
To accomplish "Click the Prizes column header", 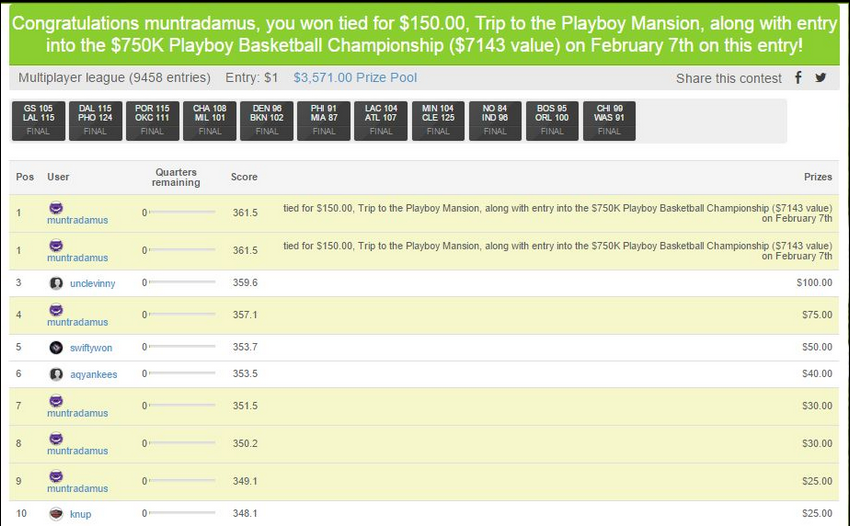I will click(817, 177).
